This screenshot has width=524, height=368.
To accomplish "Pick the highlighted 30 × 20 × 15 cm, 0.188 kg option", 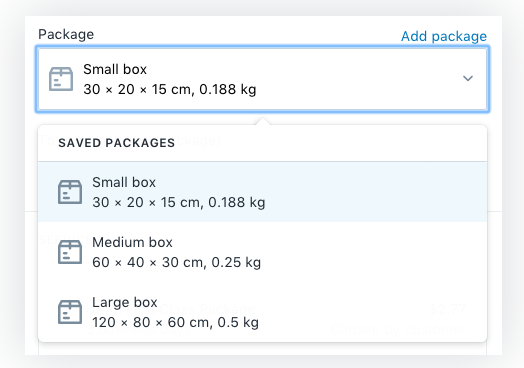I will point(179,202).
